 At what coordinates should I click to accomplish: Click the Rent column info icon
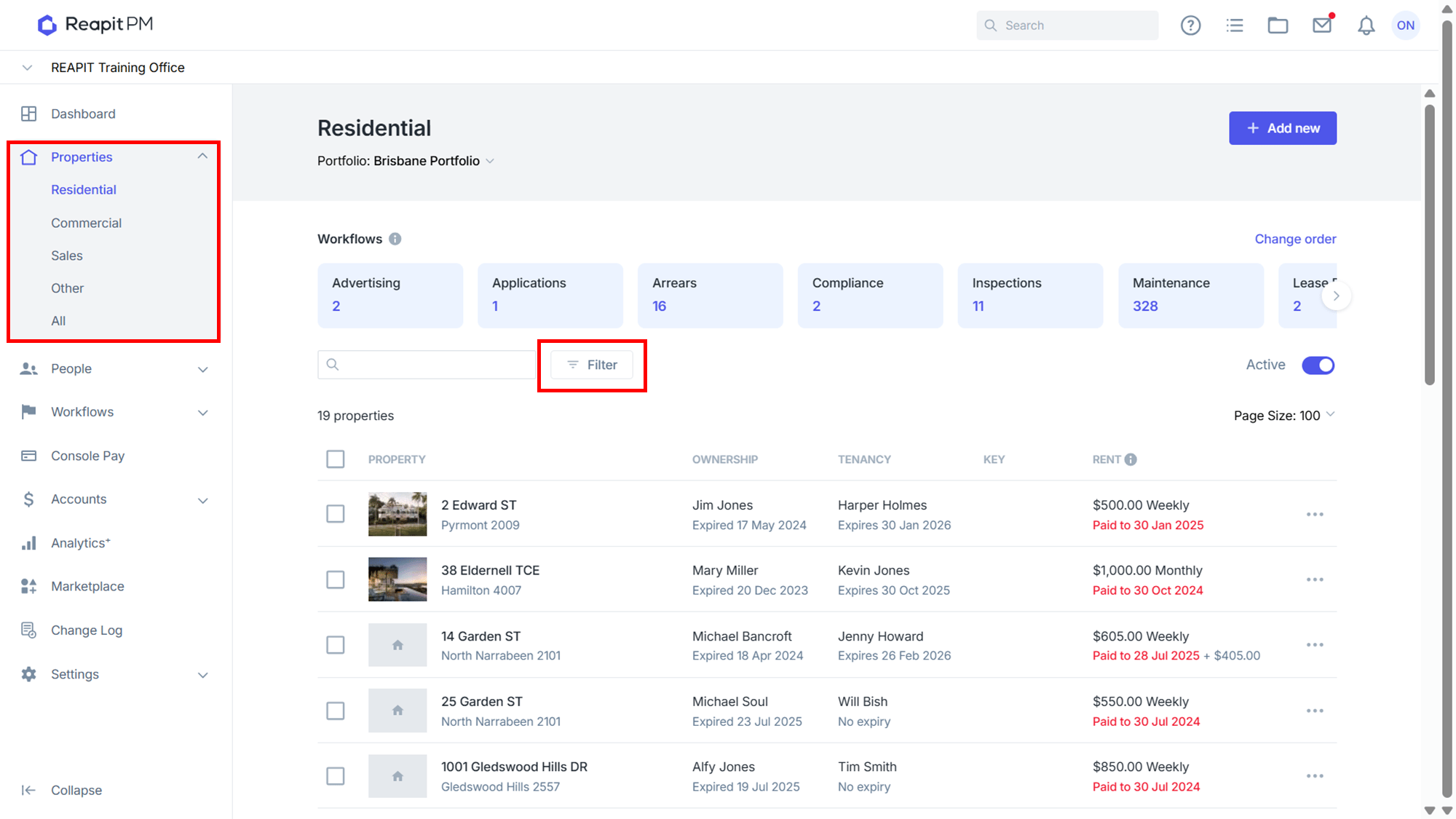(1131, 459)
